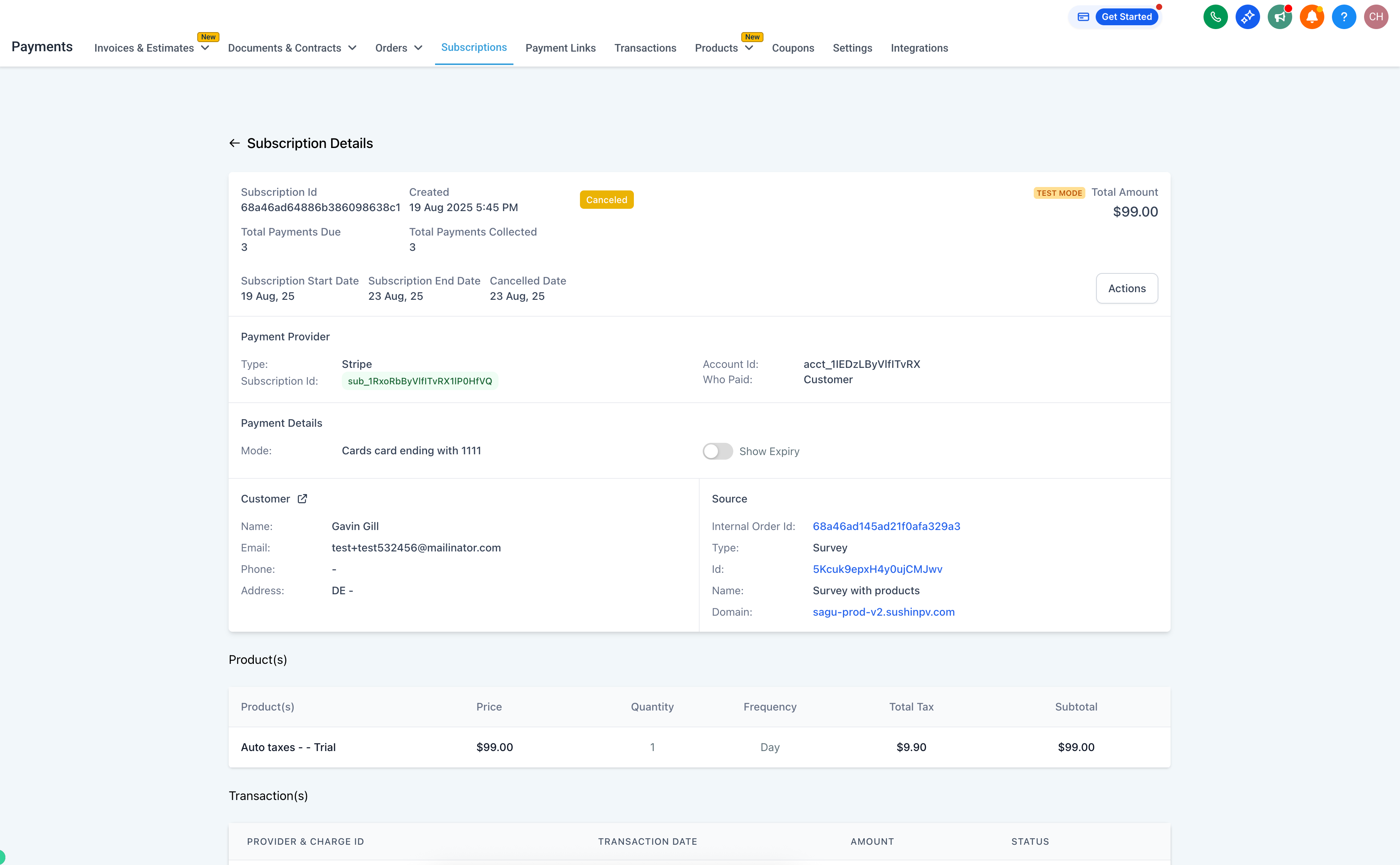Screen dimensions: 1400x865
Task: Open the megaphone announcements icon
Action: [1279, 16]
